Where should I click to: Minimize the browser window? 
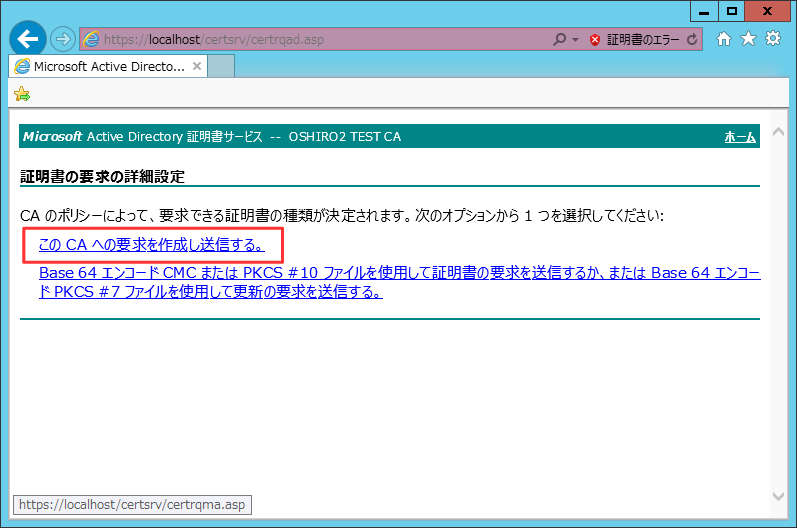pyautogui.click(x=704, y=11)
